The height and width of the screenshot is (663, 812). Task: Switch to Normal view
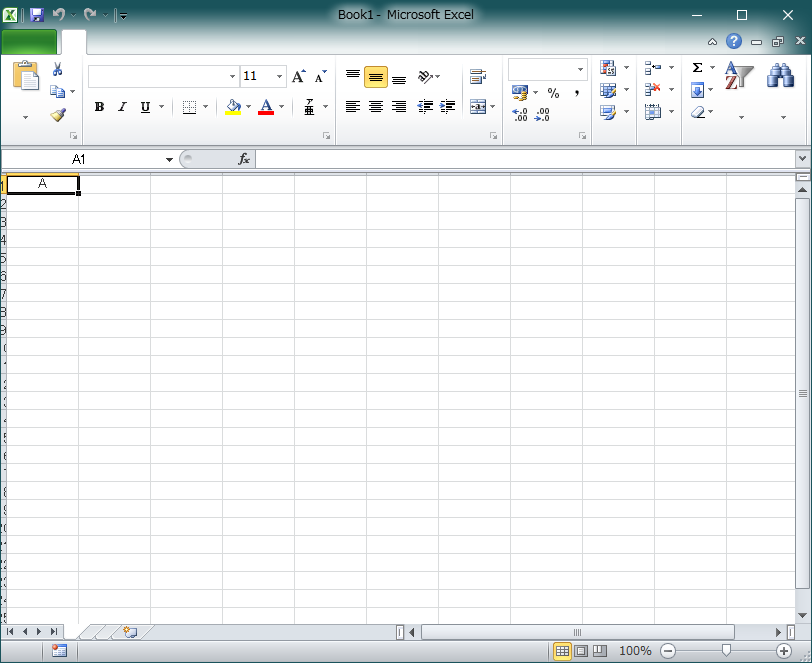tap(562, 651)
